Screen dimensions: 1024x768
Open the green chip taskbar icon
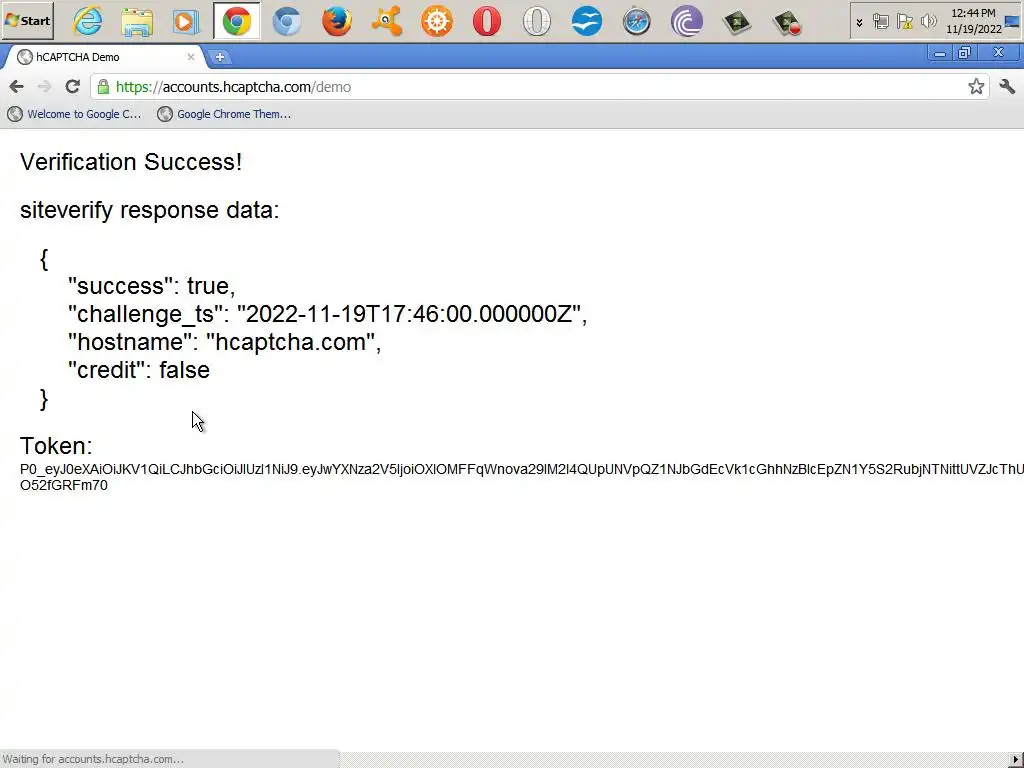tap(737, 22)
